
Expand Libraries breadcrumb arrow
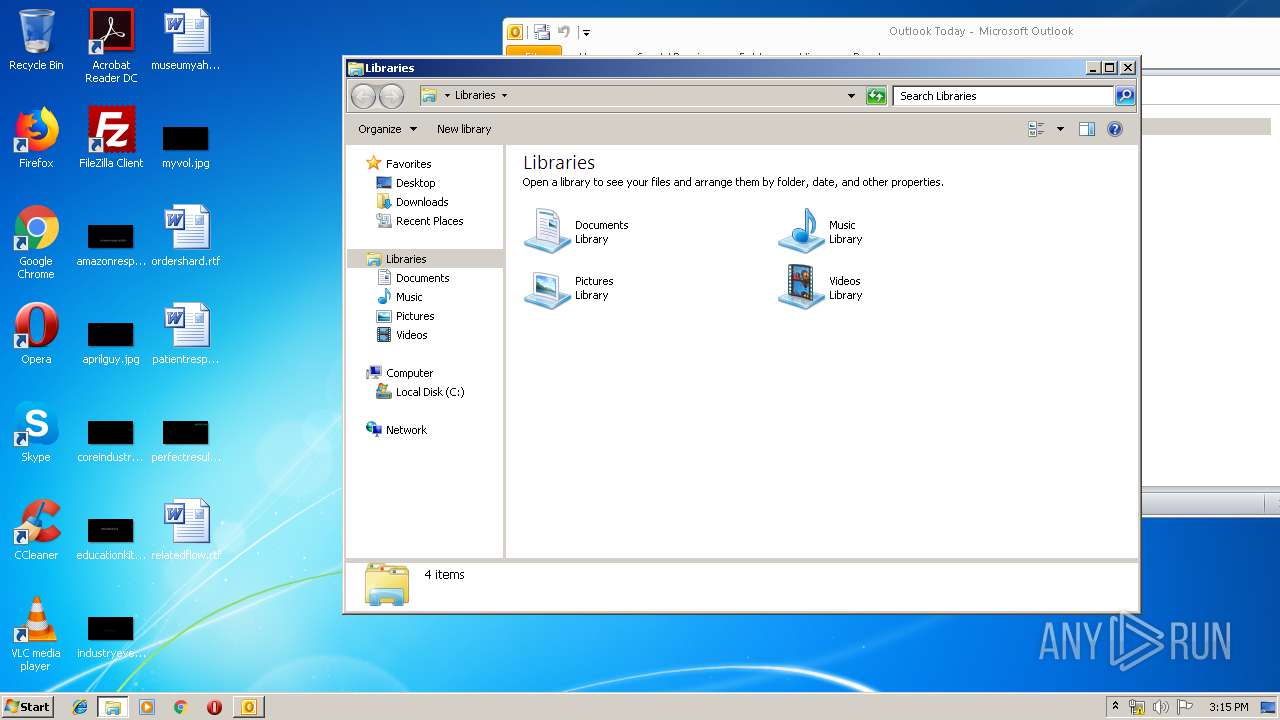[x=504, y=96]
